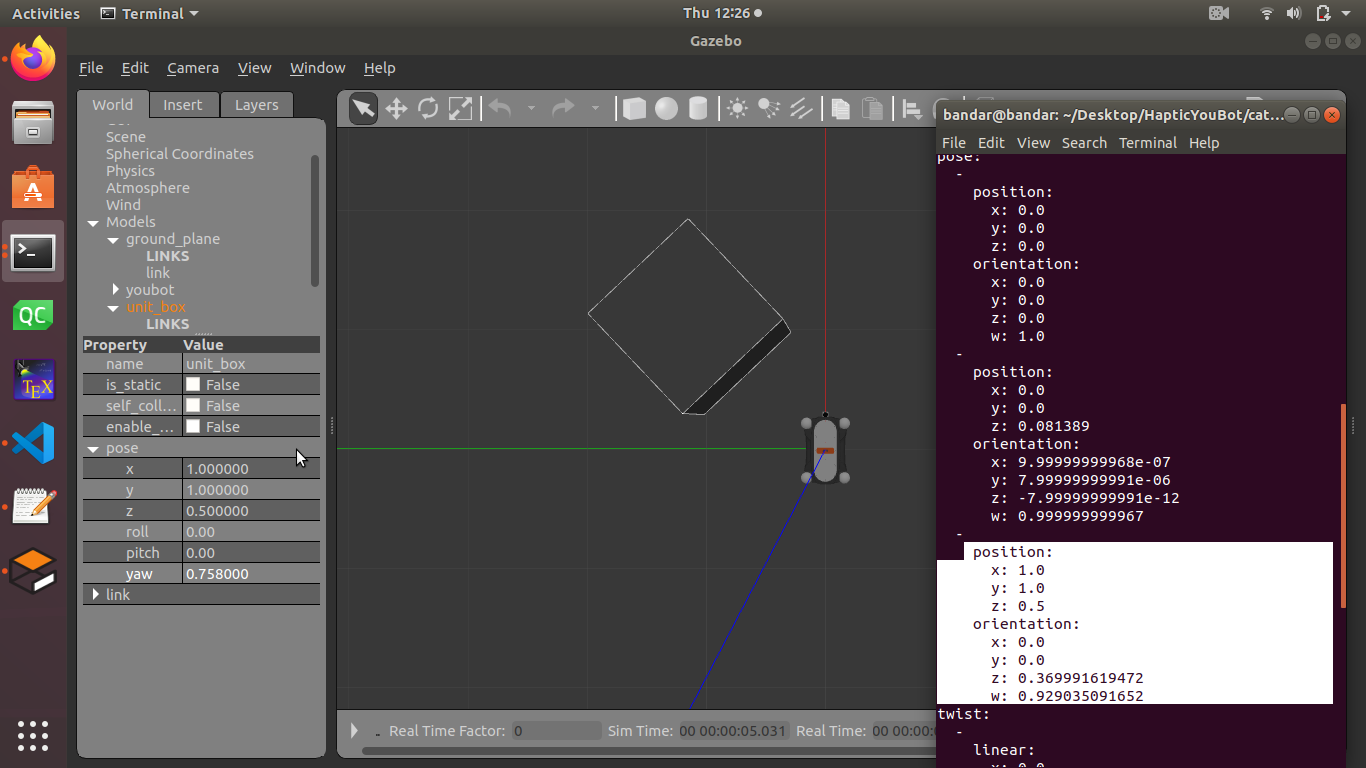The image size is (1366, 768).
Task: Expand the link property group
Action: coord(95,594)
